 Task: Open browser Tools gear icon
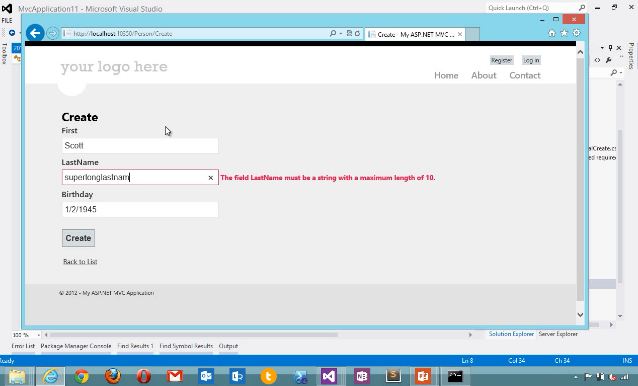tap(576, 33)
